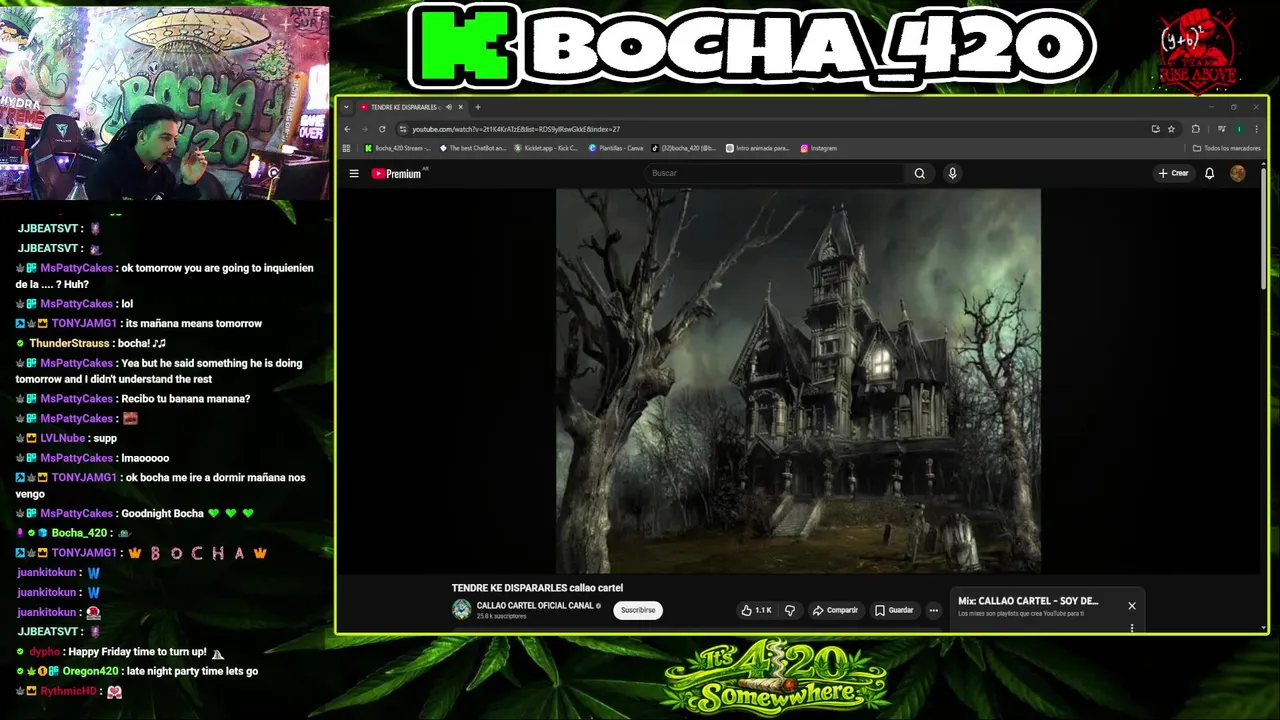Open Plantillas - Canva bookmark
This screenshot has height=720, width=1280.
pyautogui.click(x=616, y=148)
